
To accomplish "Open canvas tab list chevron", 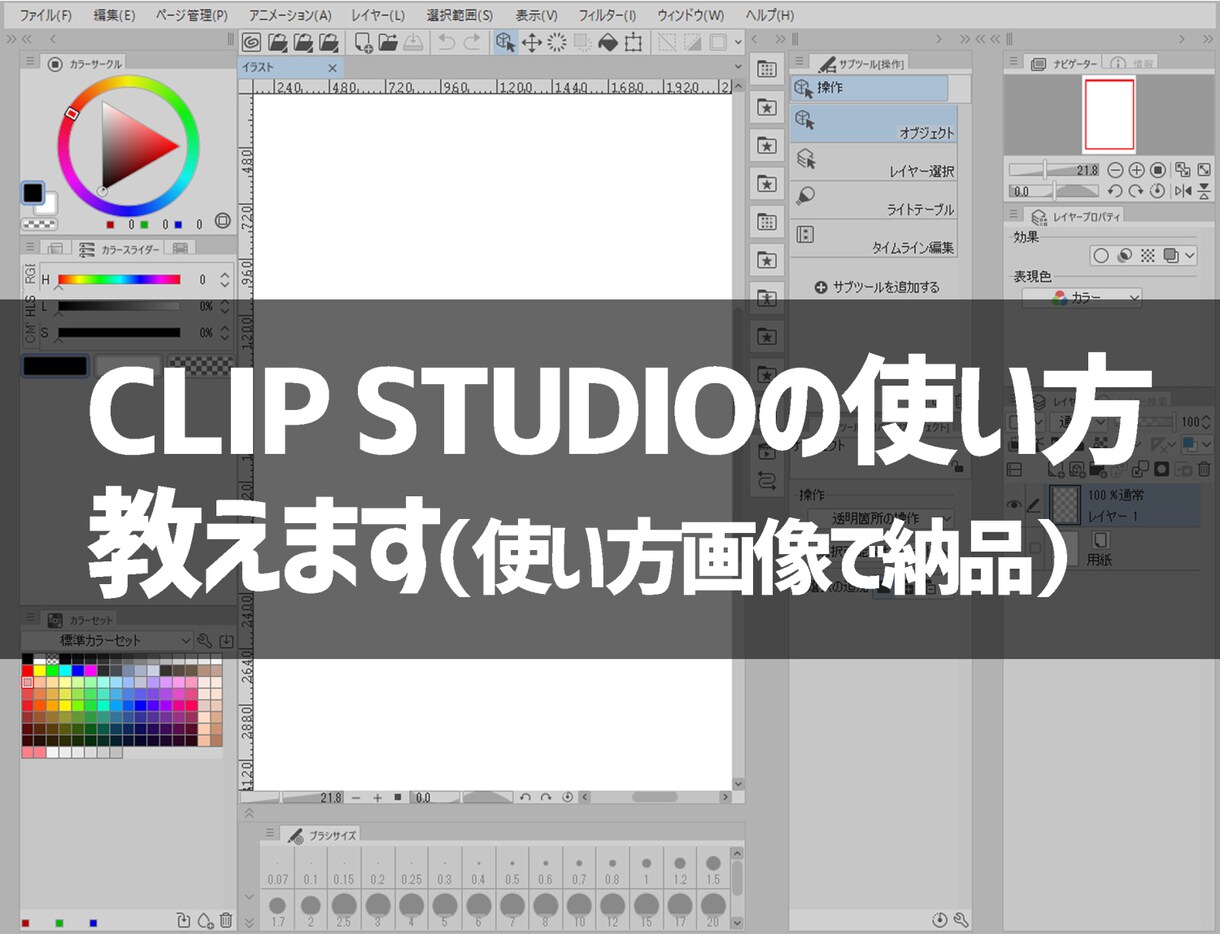I will [738, 67].
